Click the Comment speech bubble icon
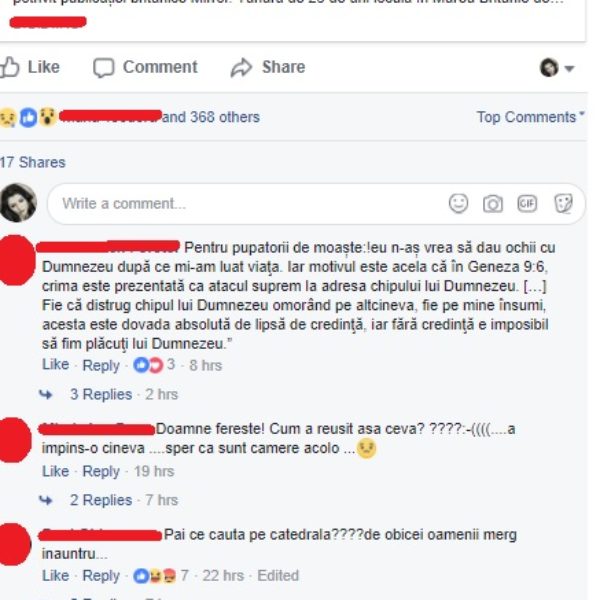The height and width of the screenshot is (600, 600). 104,68
